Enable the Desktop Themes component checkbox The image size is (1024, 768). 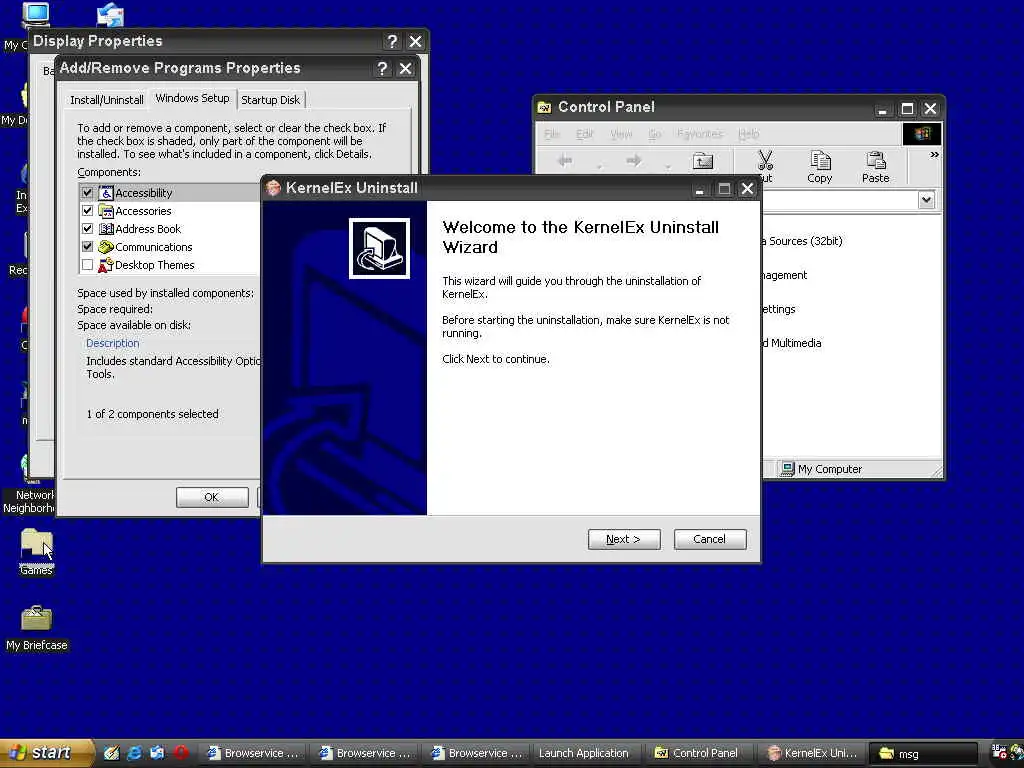pyautogui.click(x=88, y=264)
